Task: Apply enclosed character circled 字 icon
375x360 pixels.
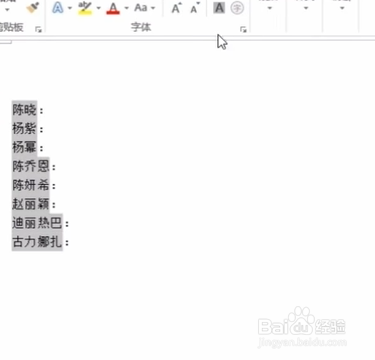Action: pyautogui.click(x=237, y=8)
